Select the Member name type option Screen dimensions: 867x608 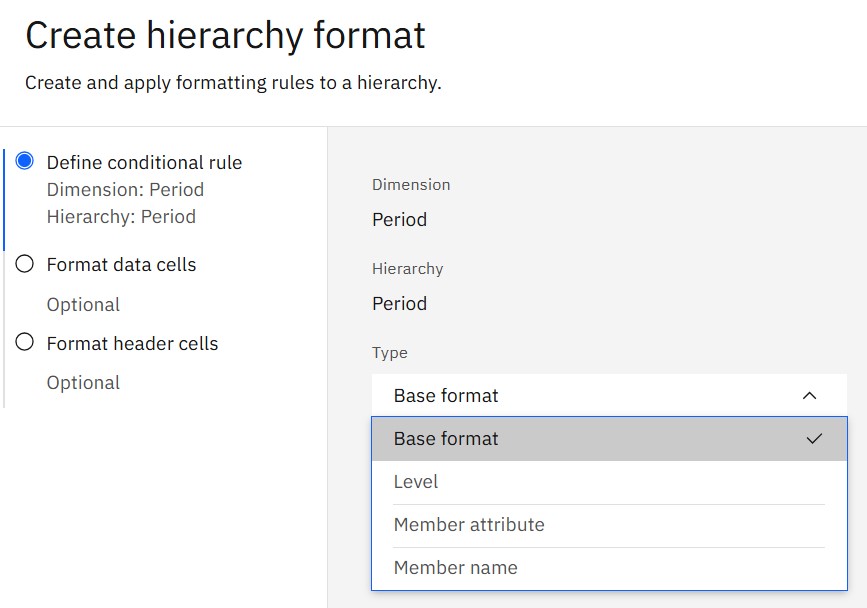tap(456, 568)
